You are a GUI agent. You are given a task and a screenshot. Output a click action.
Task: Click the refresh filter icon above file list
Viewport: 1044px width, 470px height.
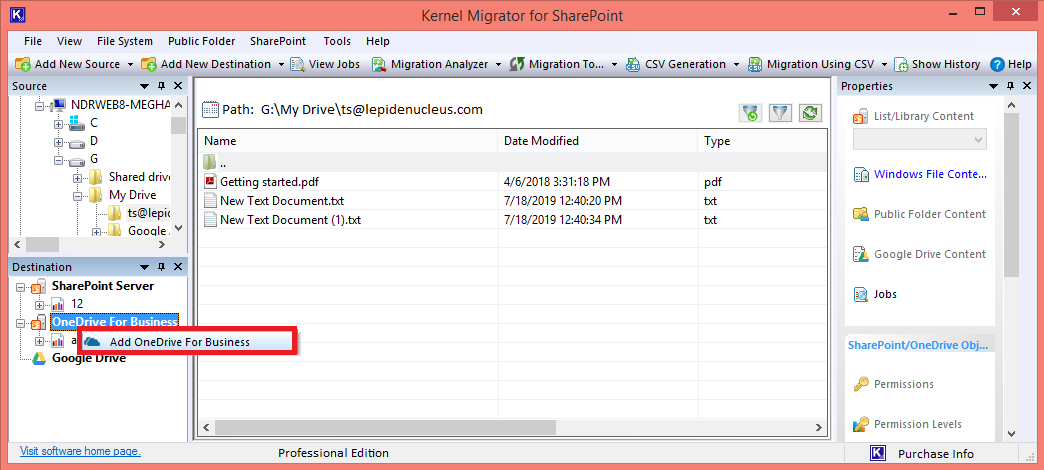click(750, 113)
